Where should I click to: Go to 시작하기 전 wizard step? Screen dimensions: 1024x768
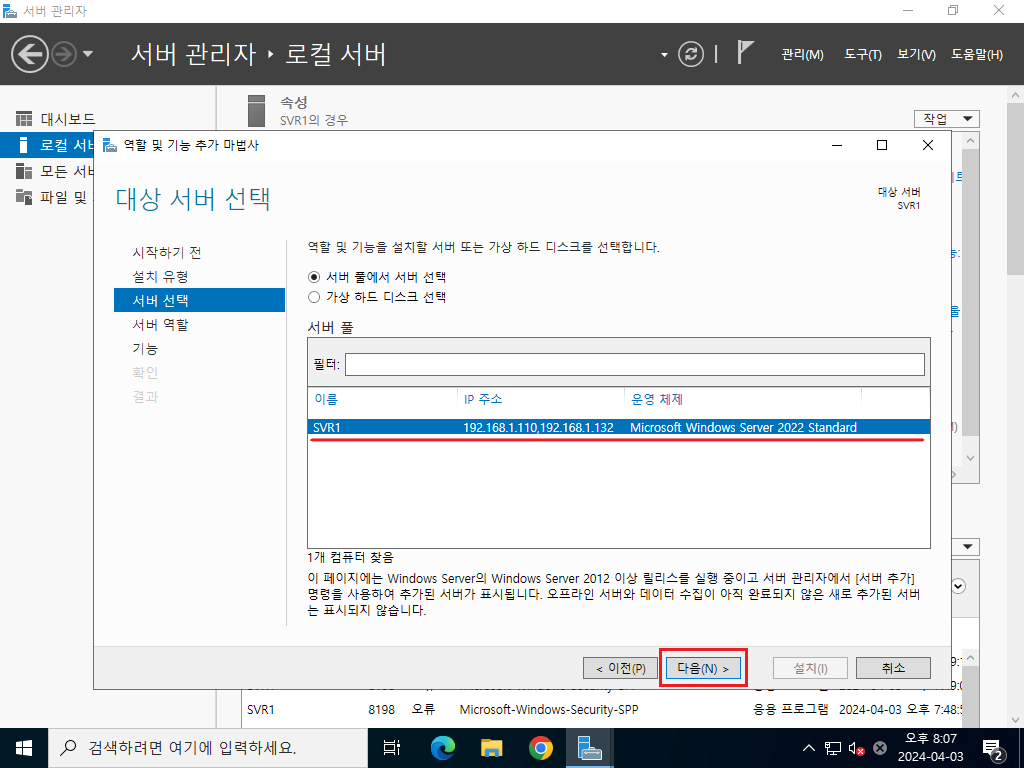tap(167, 253)
